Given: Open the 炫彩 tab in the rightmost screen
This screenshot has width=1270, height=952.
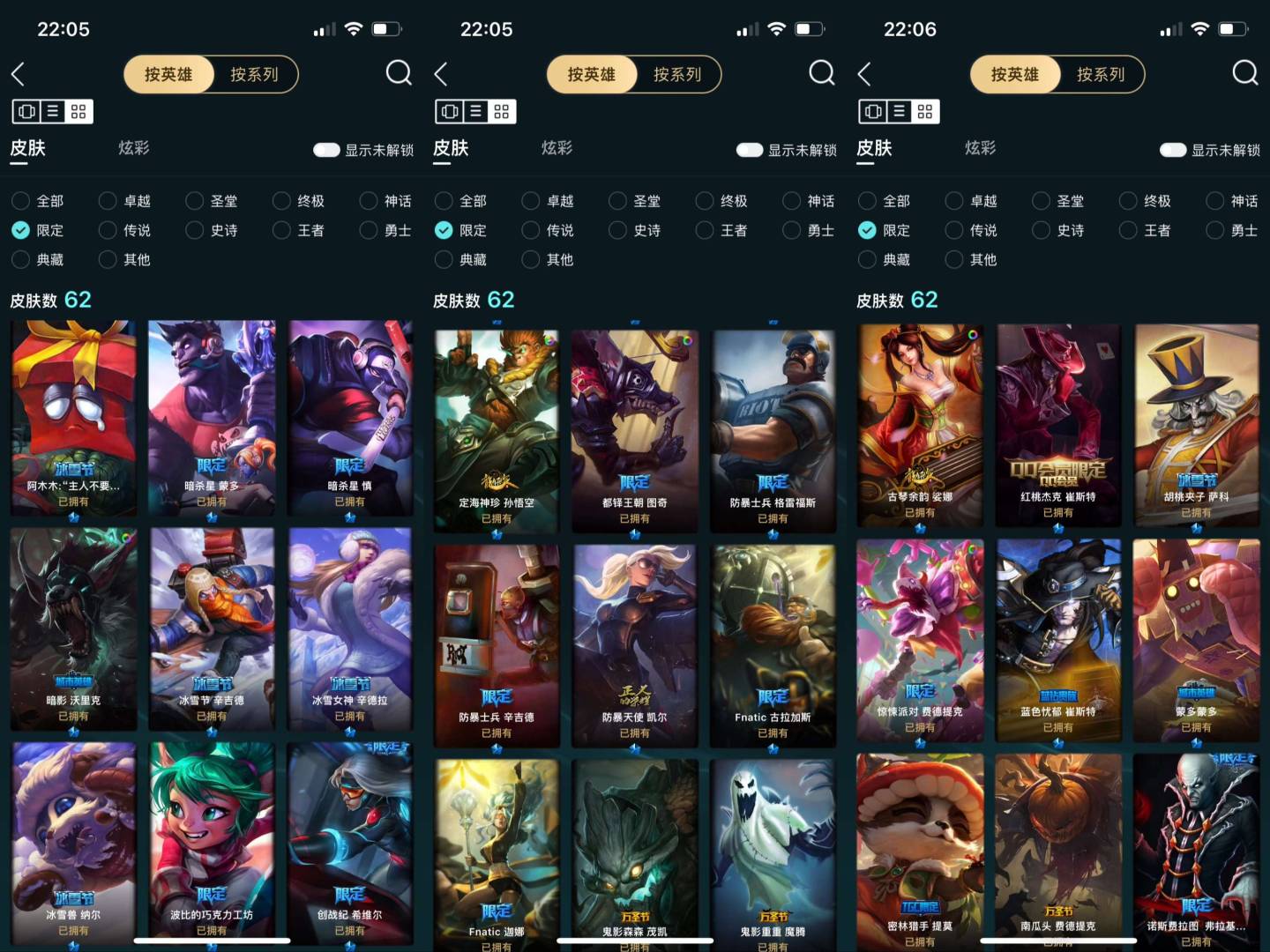Looking at the screenshot, I should (x=980, y=148).
